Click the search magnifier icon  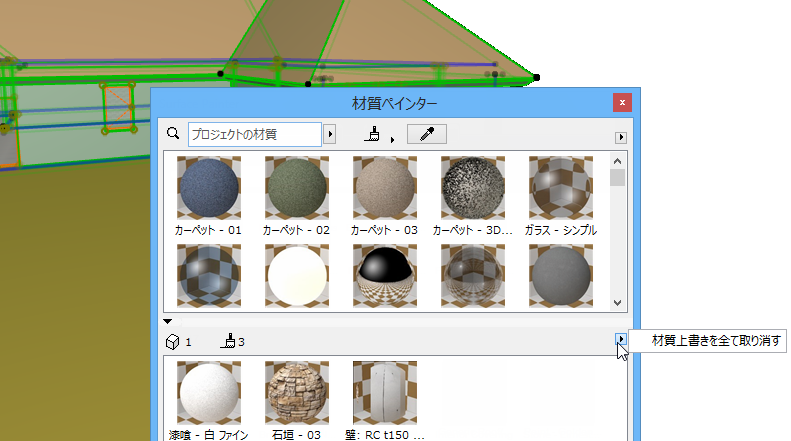tap(173, 133)
